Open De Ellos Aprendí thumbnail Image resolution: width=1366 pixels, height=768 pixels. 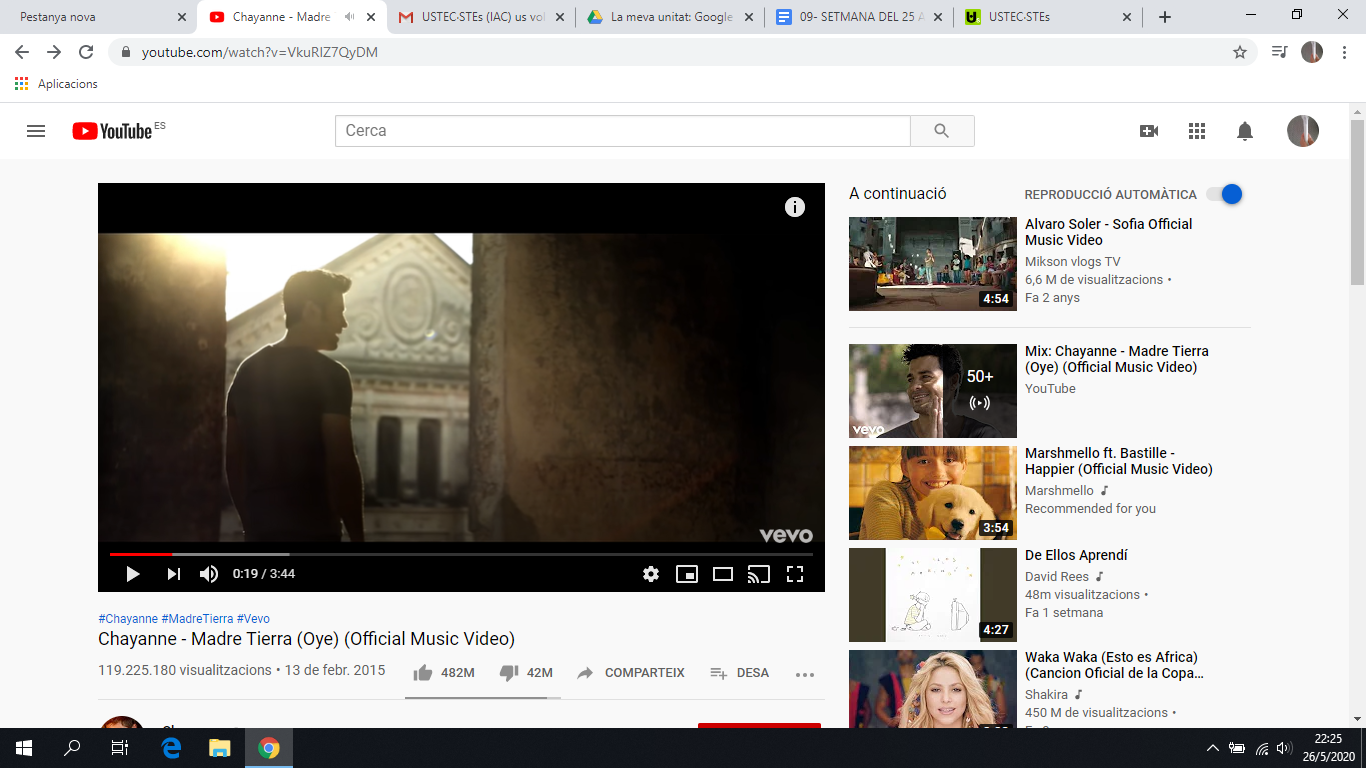tap(933, 595)
